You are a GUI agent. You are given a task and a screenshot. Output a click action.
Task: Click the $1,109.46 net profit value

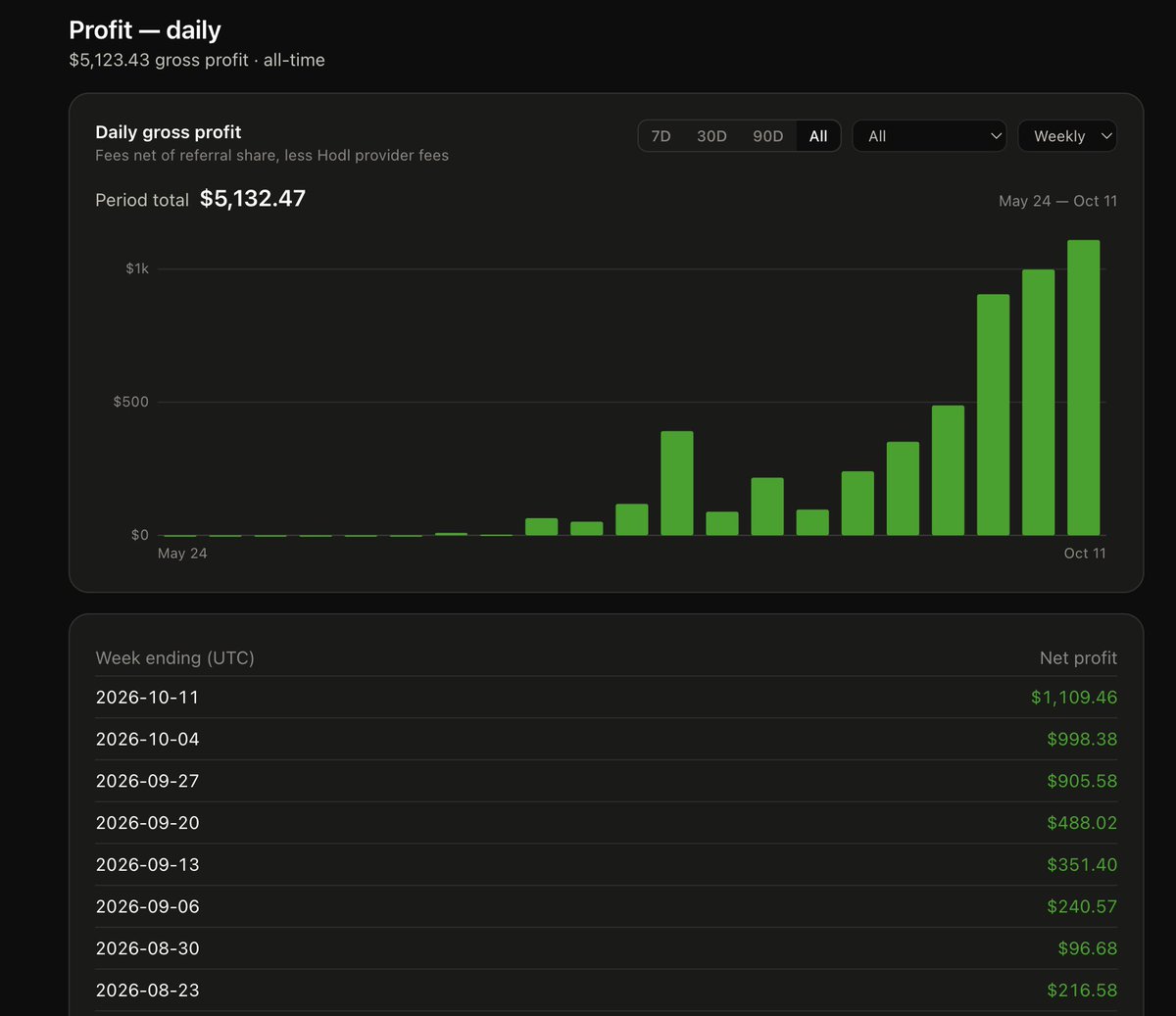click(x=1074, y=698)
